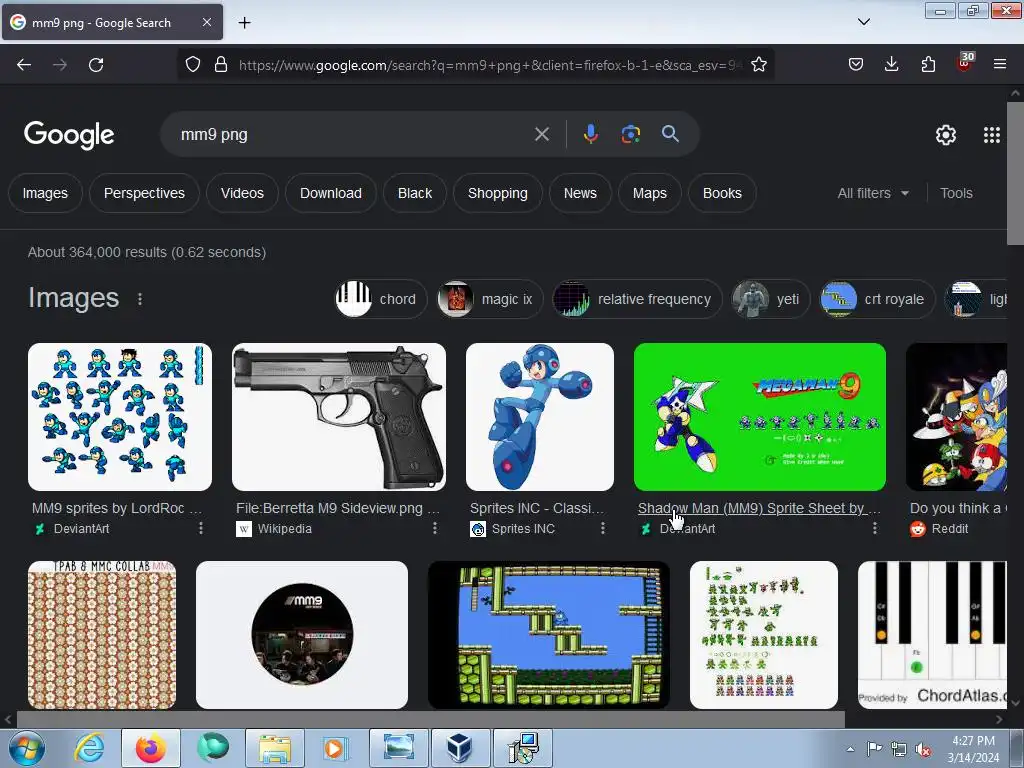Switch to the Images filter
Screen dimensions: 1024x768
[45, 193]
